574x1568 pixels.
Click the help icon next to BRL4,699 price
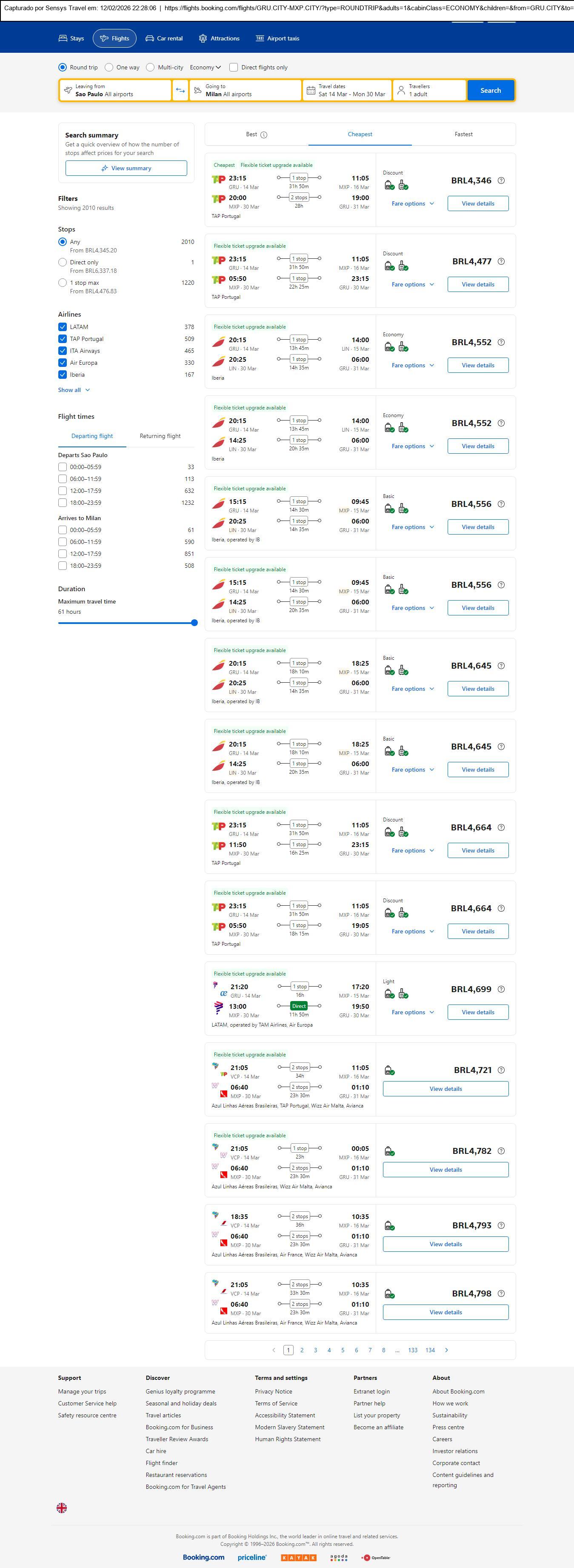[501, 989]
